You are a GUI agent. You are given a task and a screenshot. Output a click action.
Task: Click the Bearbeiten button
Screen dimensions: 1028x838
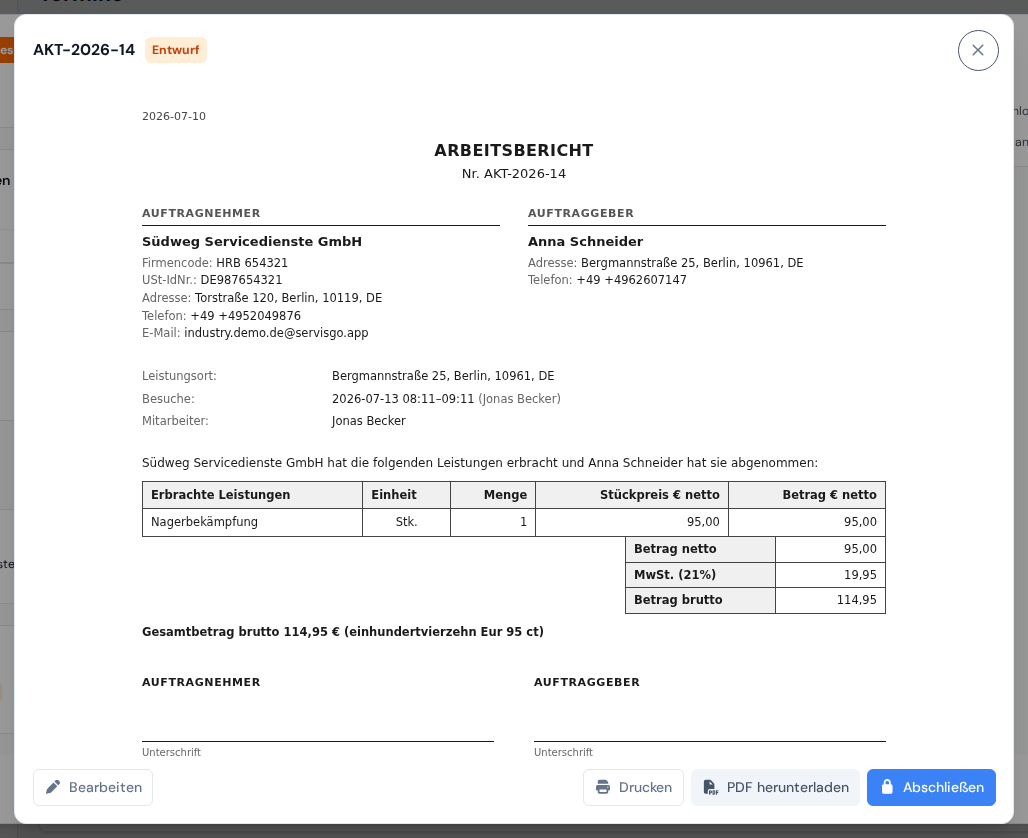93,787
